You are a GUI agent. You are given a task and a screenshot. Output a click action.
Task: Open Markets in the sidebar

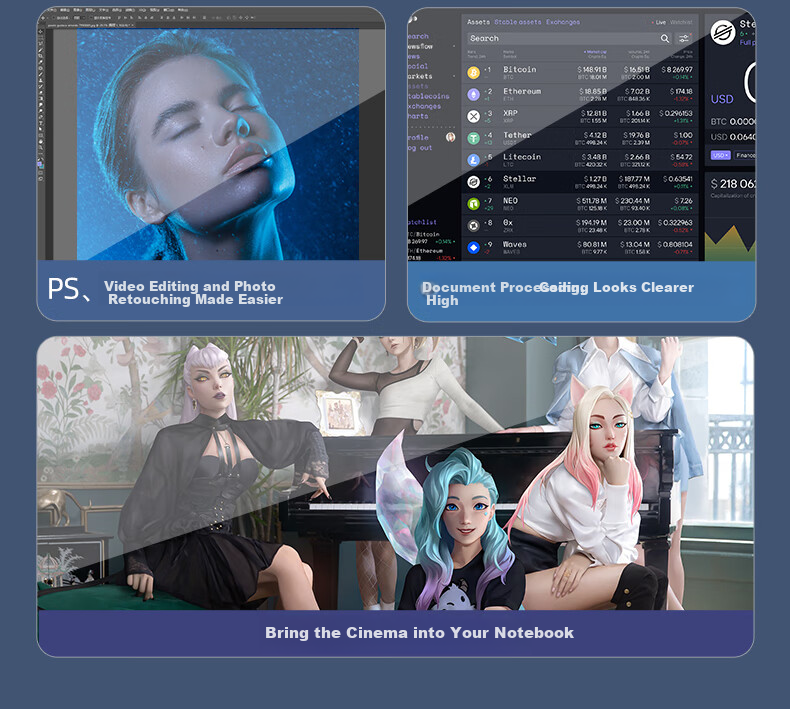(x=420, y=76)
